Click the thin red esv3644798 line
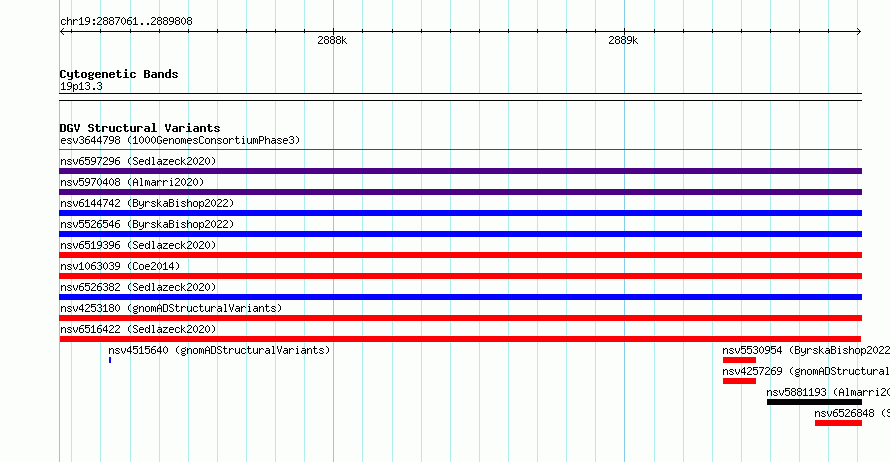 (460, 150)
